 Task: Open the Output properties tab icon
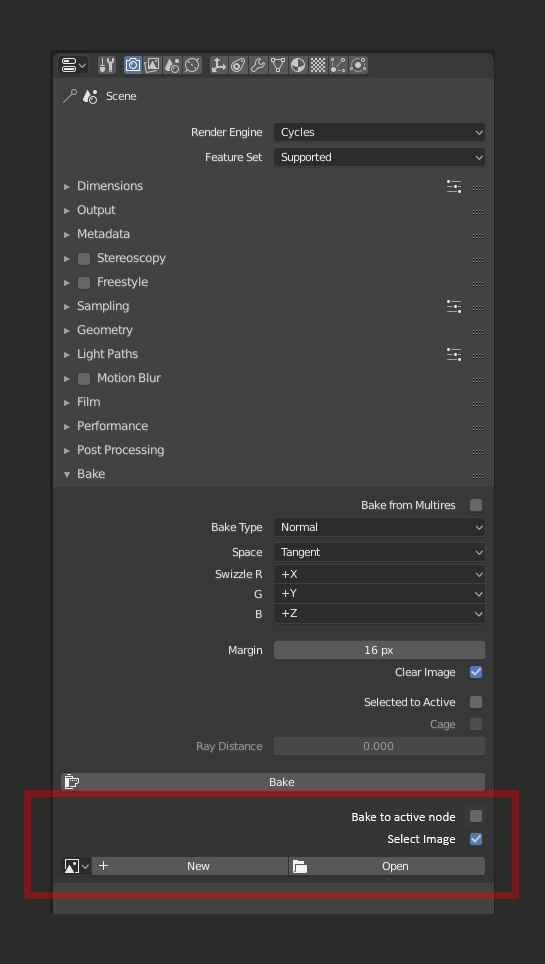coord(153,65)
